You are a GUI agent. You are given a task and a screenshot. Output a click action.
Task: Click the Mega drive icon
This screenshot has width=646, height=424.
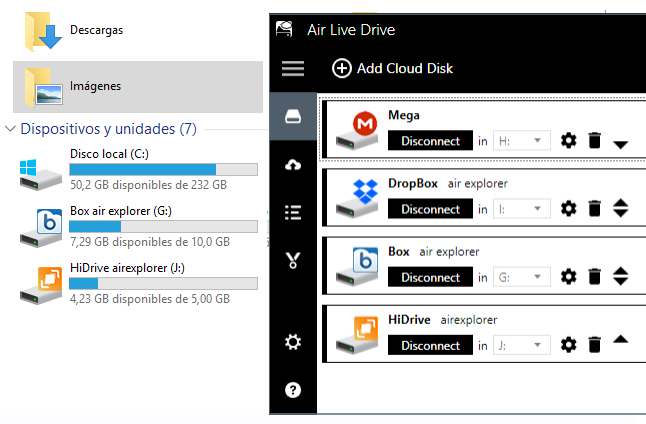(x=357, y=130)
